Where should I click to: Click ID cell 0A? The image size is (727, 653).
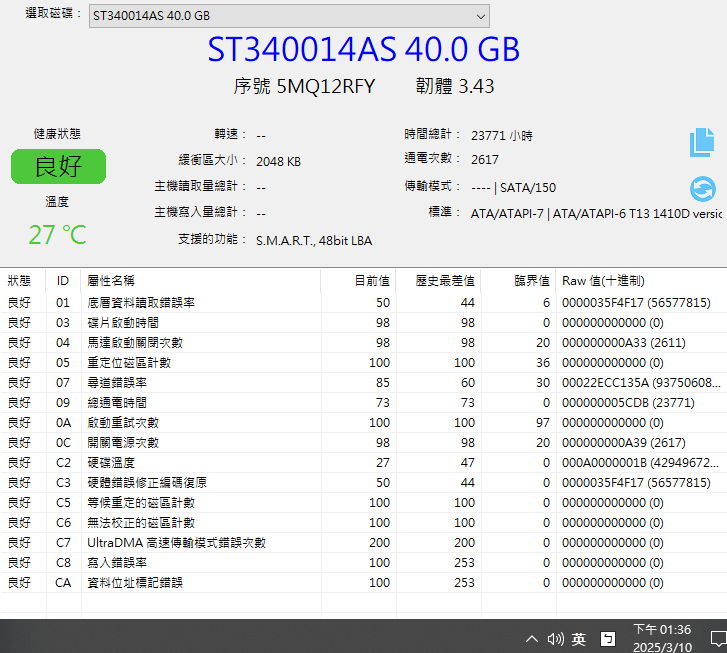pyautogui.click(x=63, y=423)
